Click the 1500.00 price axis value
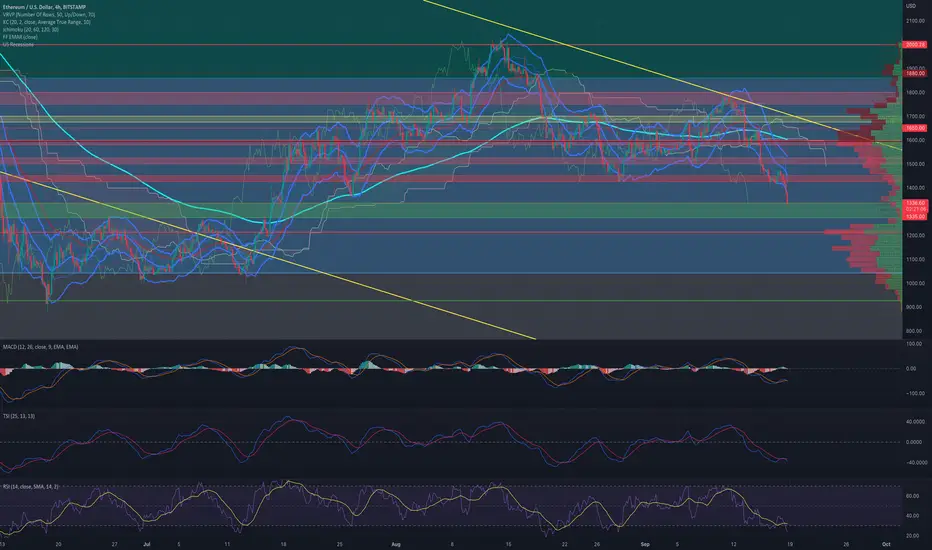 915,164
